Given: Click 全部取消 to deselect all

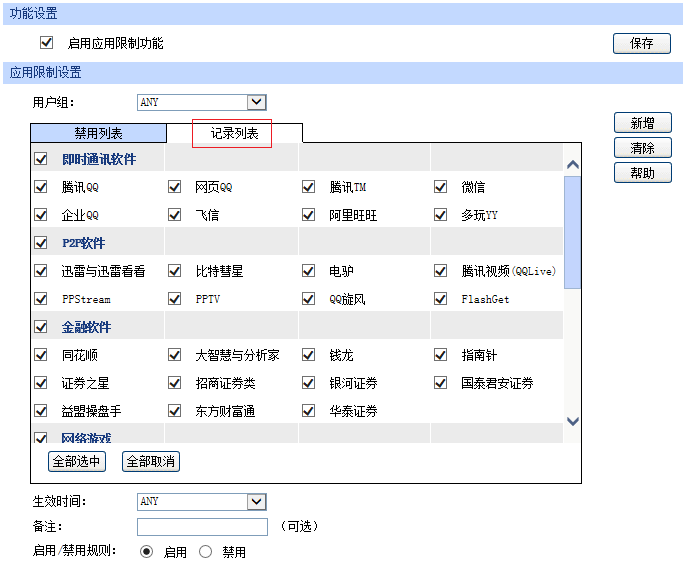Looking at the screenshot, I should coord(150,461).
